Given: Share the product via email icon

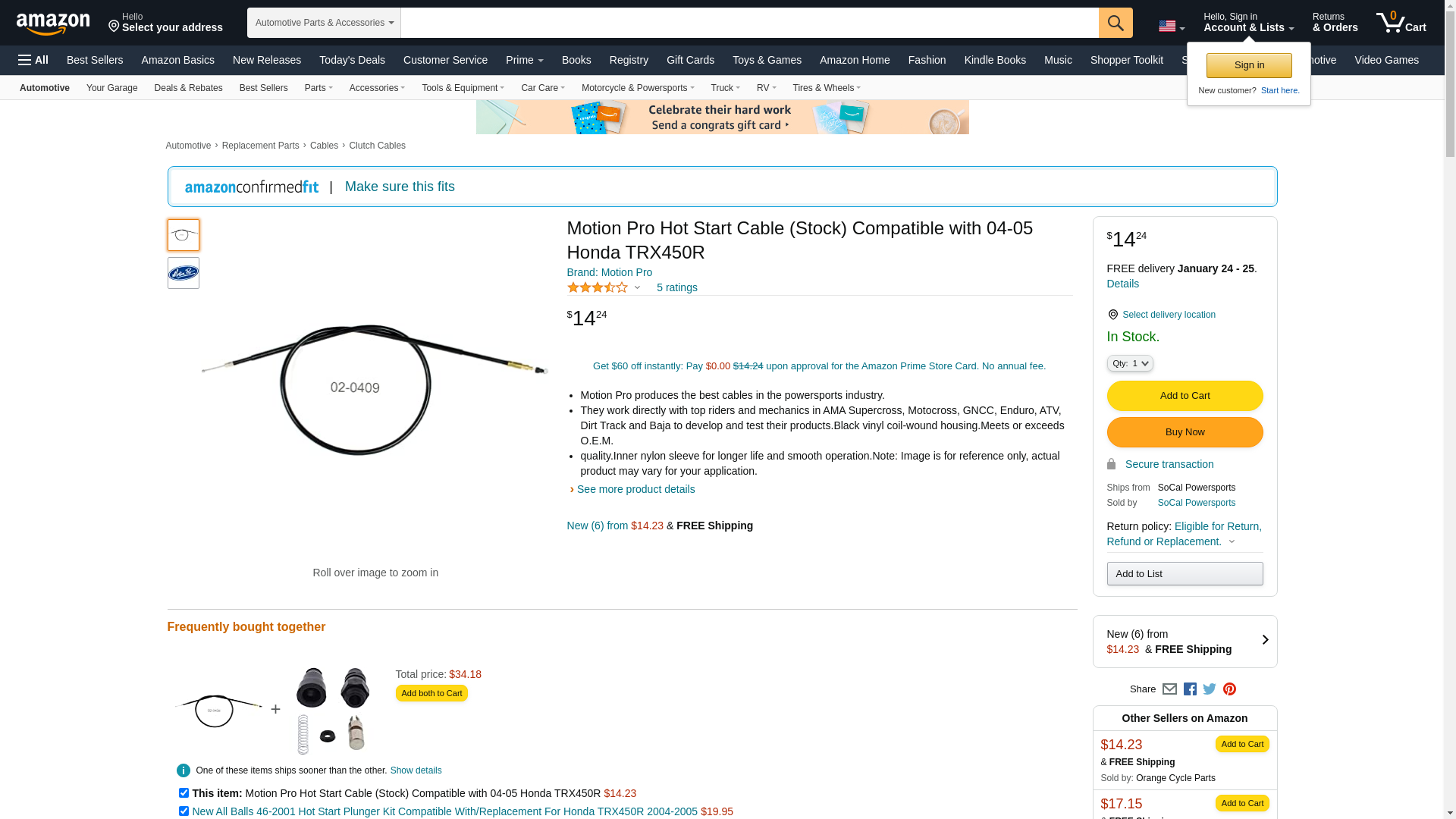Looking at the screenshot, I should click(x=1169, y=689).
